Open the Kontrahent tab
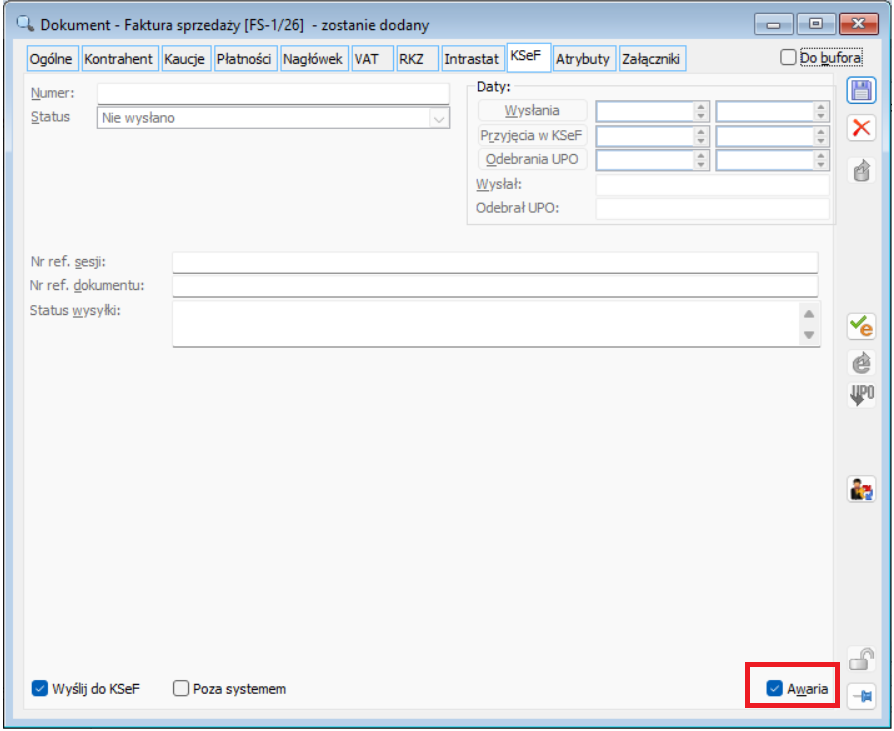This screenshot has height=731, width=894. [x=120, y=59]
